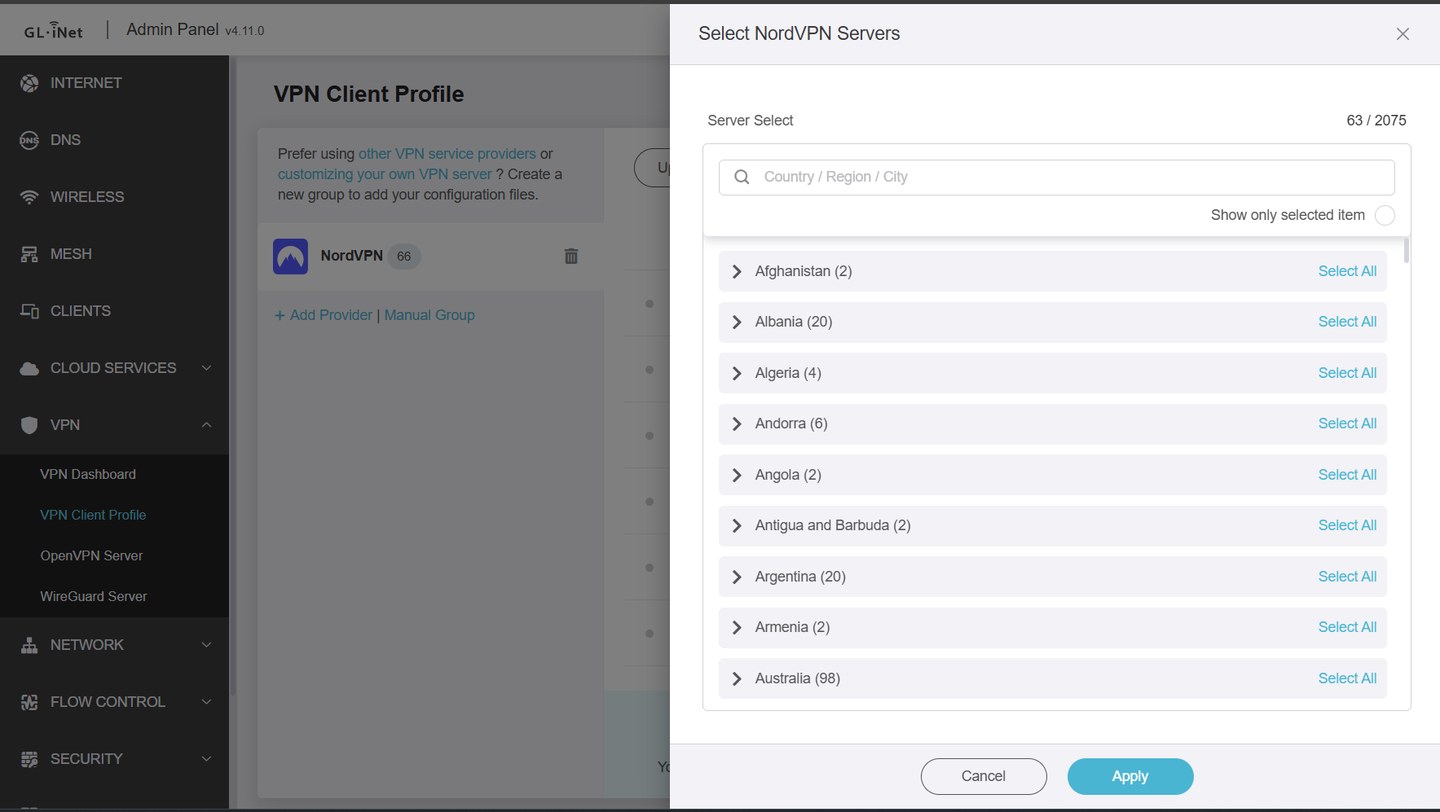Expand the Argentina server list
Image resolution: width=1440 pixels, height=812 pixels.
[x=737, y=577]
